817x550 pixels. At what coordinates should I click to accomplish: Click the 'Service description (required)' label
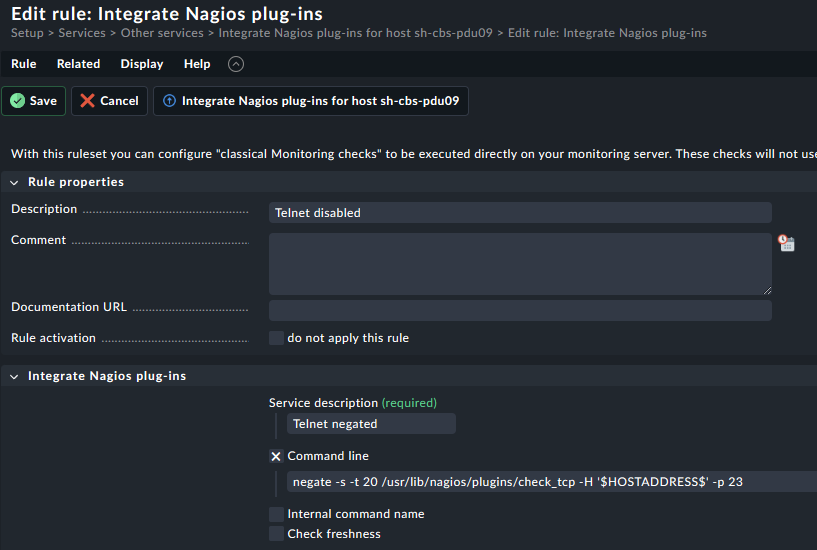(x=353, y=403)
